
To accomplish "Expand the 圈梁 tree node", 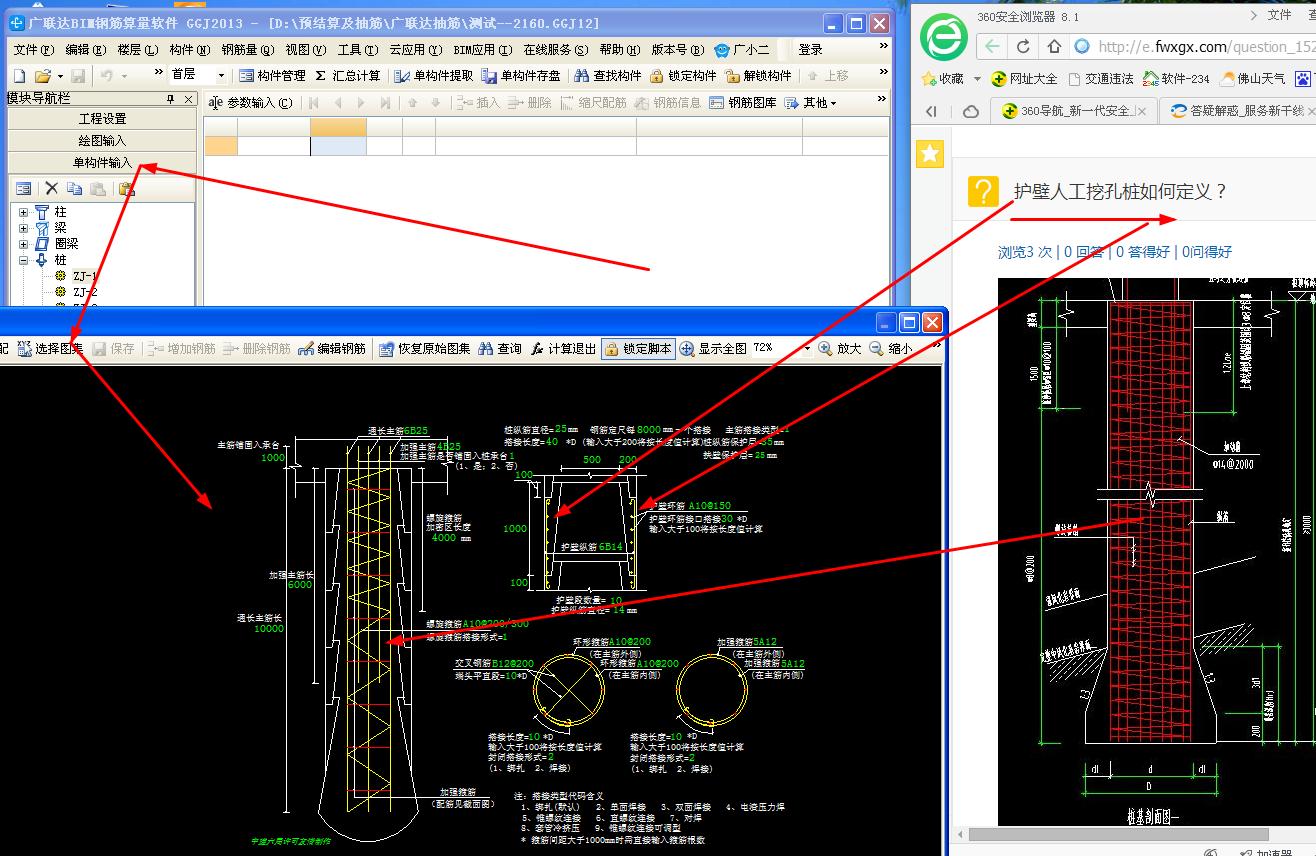I will 24,244.
